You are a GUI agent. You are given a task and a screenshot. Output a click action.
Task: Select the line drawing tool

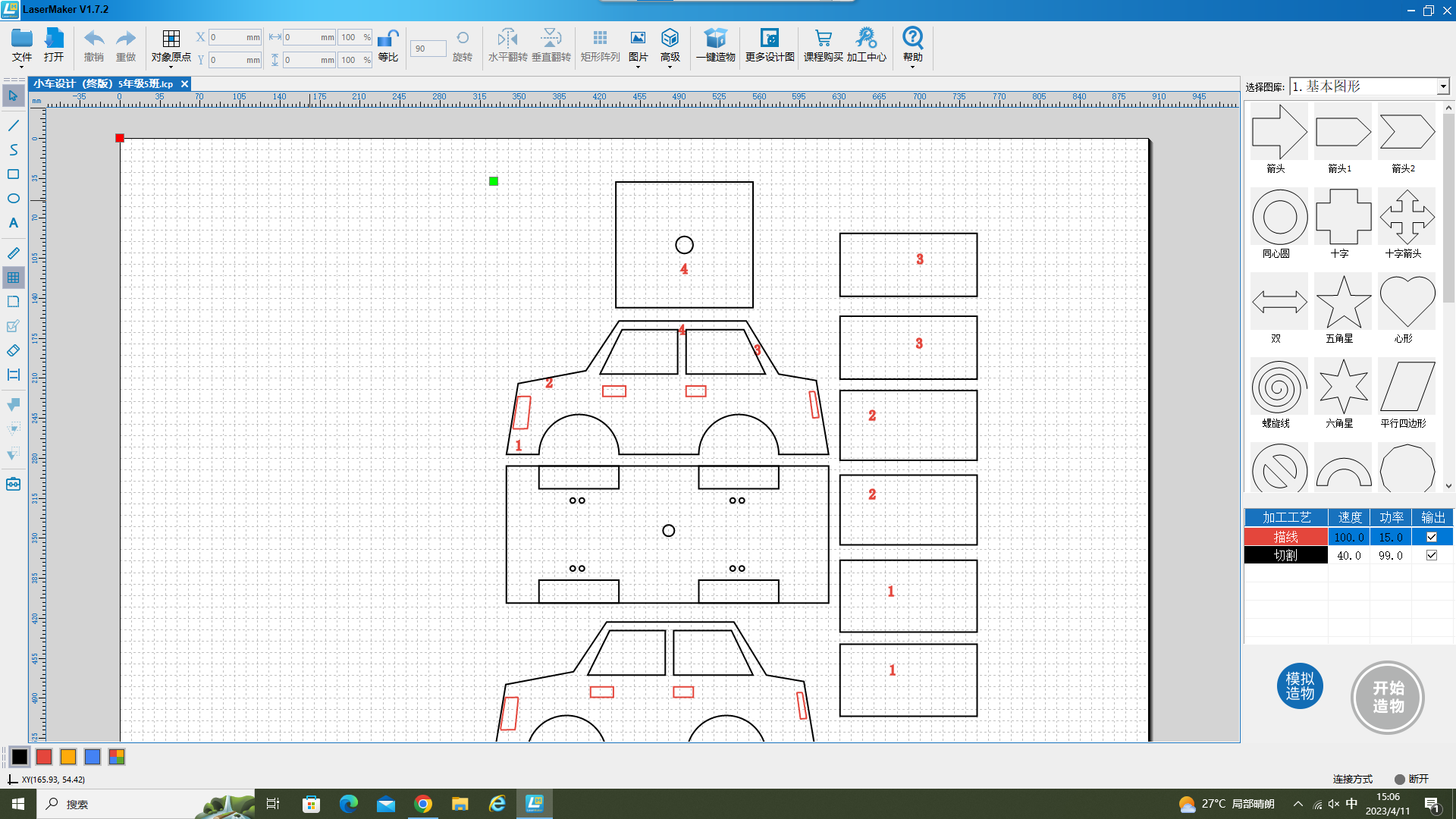point(13,125)
